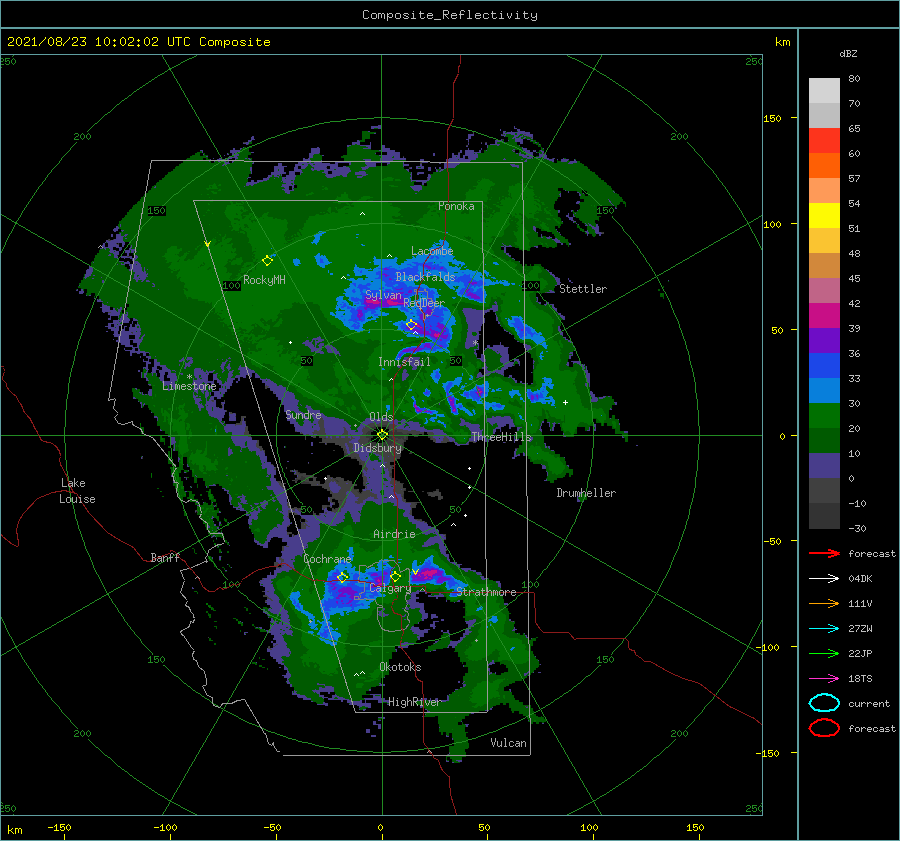Click the RockyMH label on map
This screenshot has width=900, height=841.
[264, 280]
